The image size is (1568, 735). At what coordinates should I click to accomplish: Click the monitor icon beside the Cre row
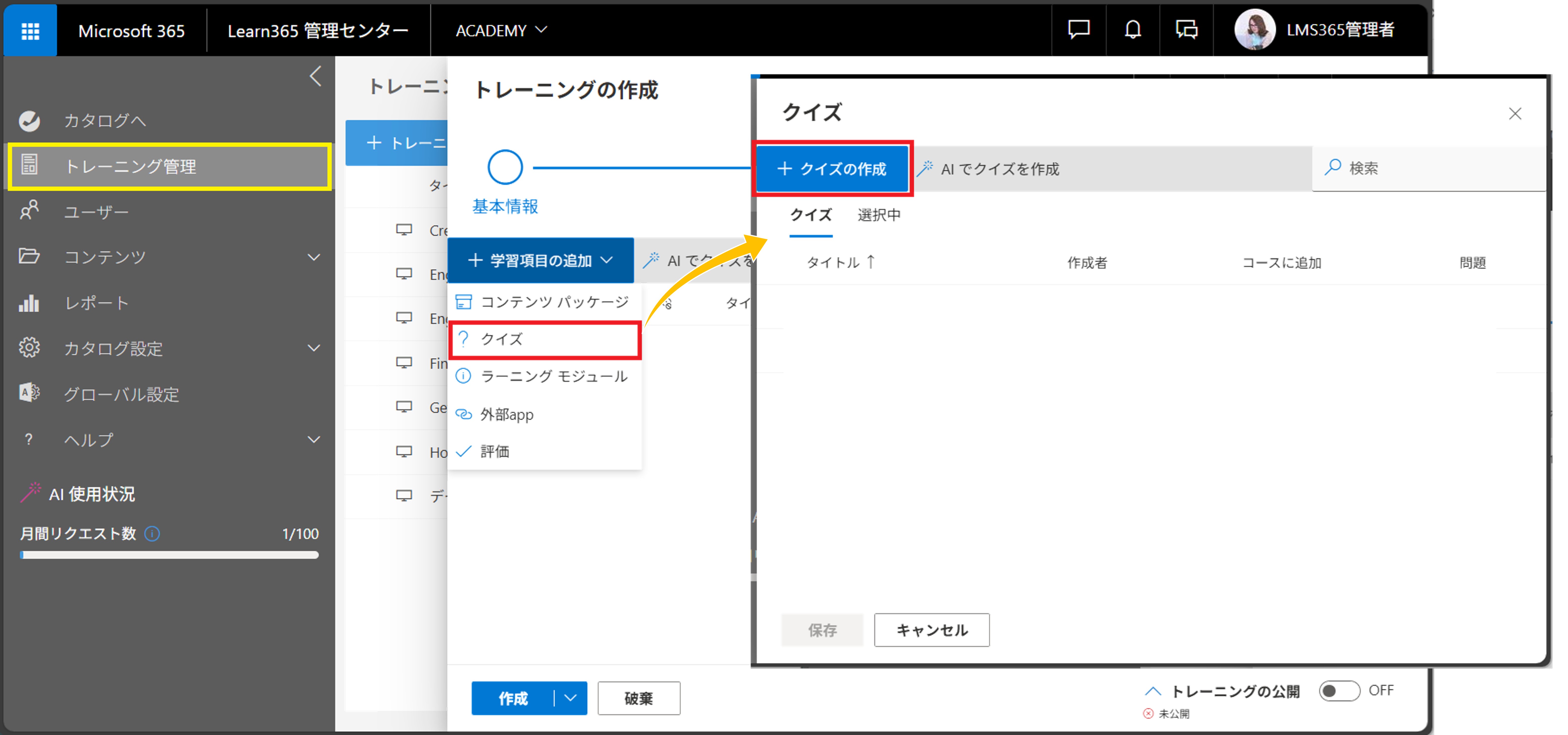pyautogui.click(x=404, y=230)
